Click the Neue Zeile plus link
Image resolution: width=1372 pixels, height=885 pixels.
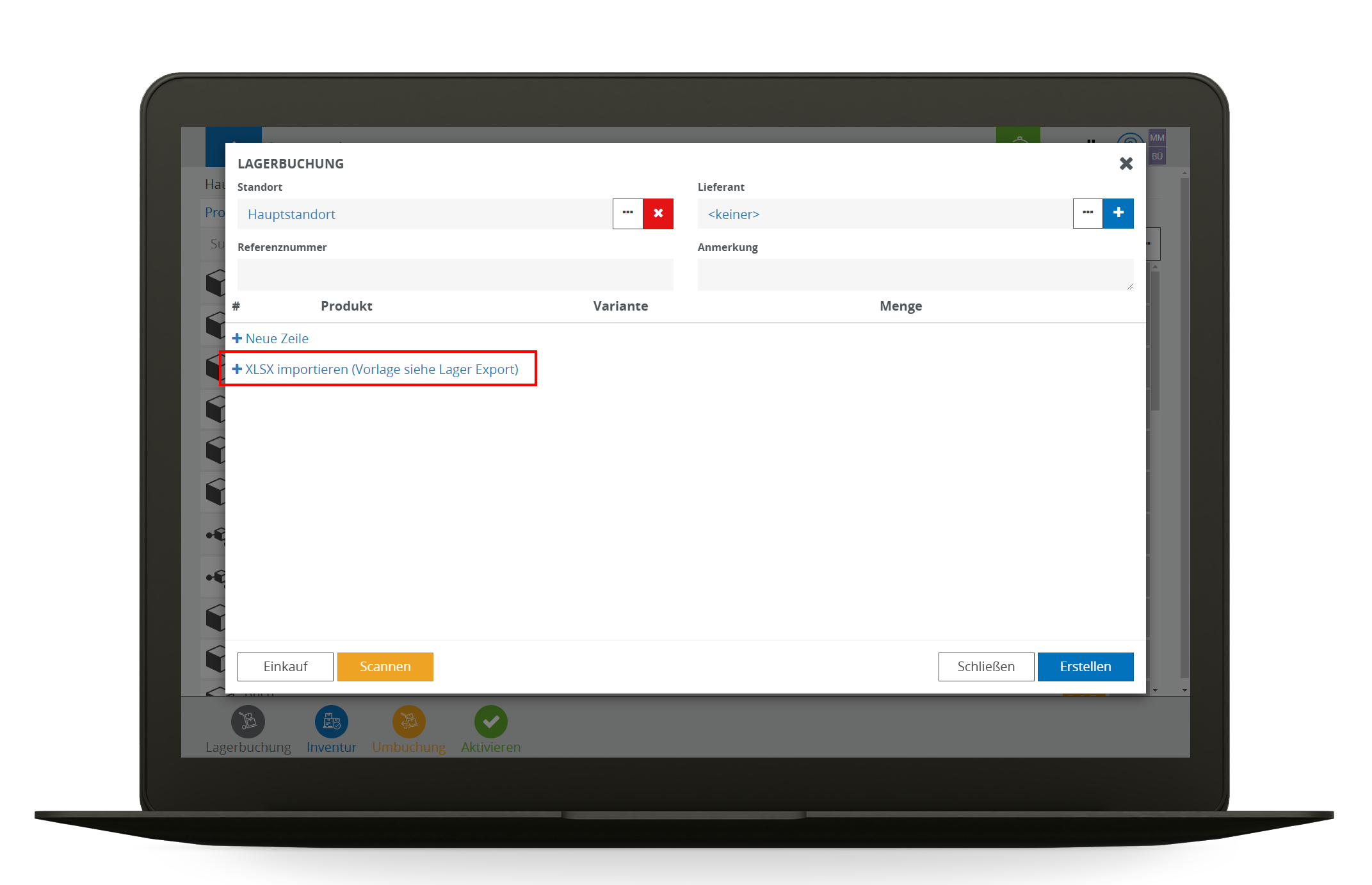pyautogui.click(x=271, y=339)
